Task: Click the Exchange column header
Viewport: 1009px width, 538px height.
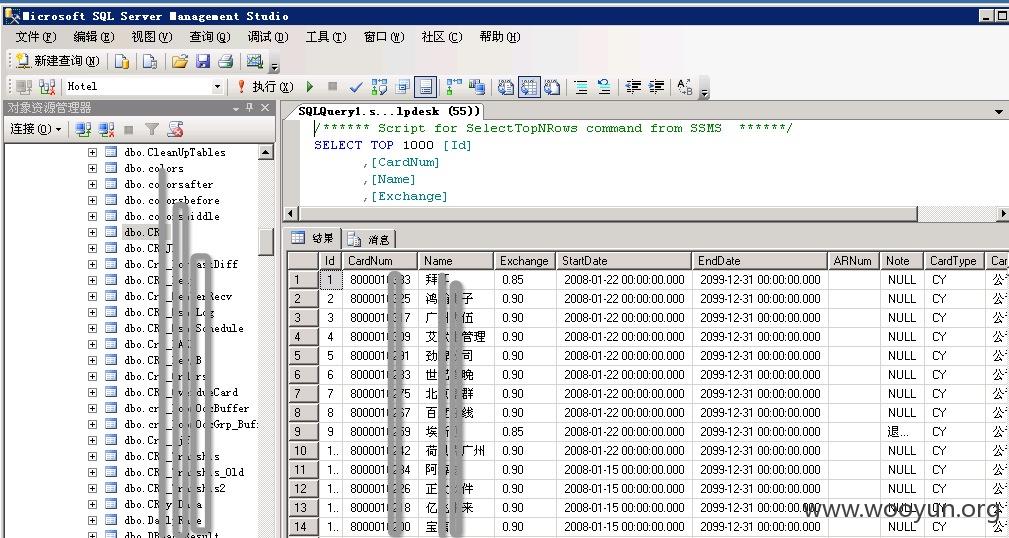Action: tap(525, 261)
